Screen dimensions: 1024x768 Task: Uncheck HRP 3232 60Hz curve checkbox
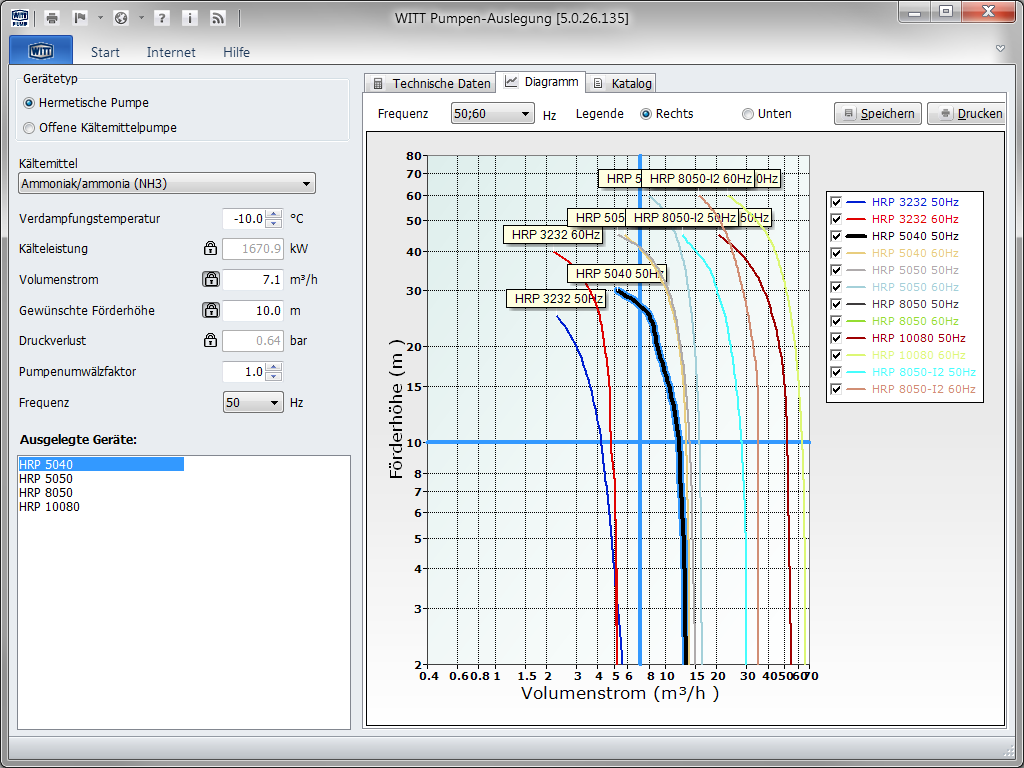tap(836, 219)
